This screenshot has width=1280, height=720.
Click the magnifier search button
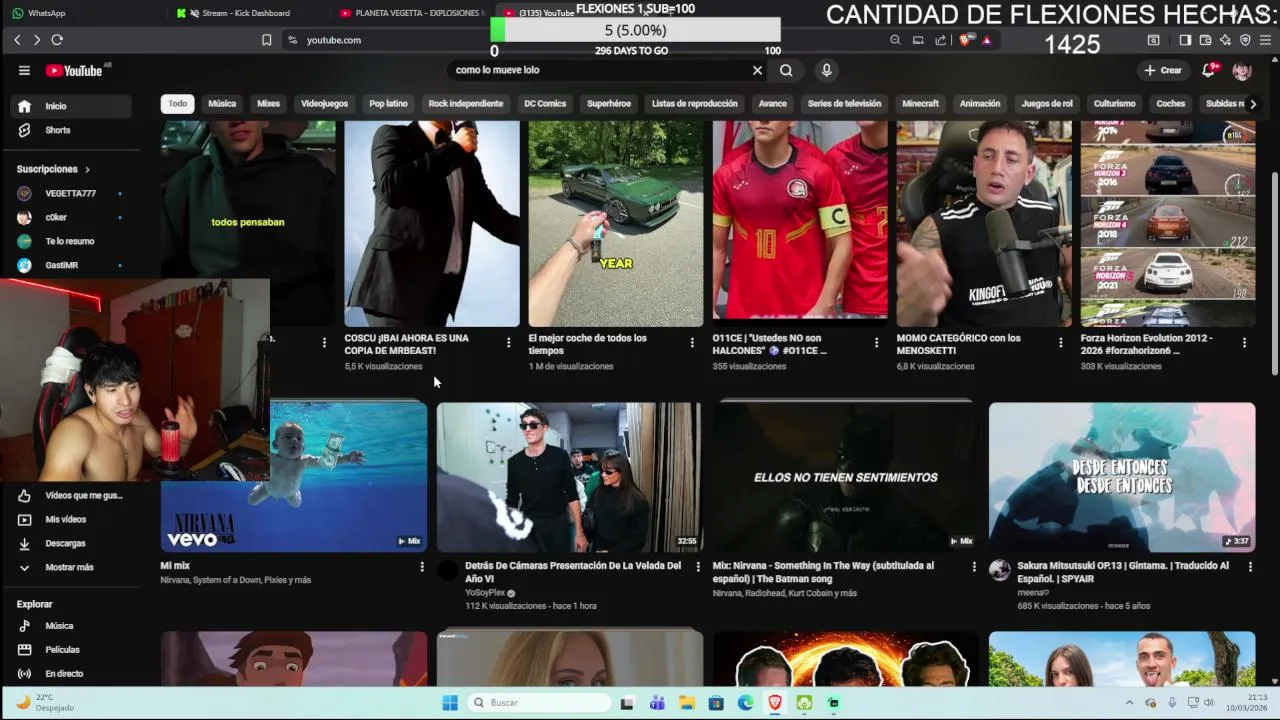786,70
